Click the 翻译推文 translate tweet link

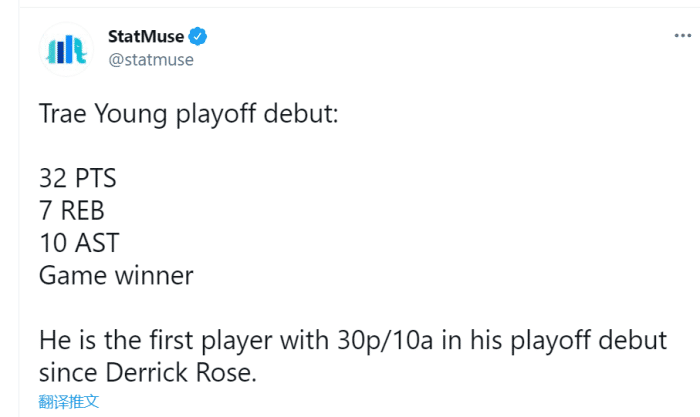[69, 401]
